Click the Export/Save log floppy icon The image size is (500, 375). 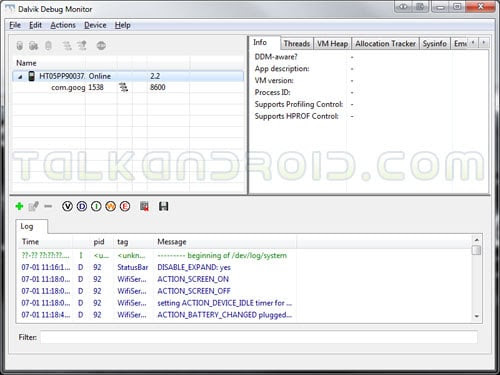(163, 206)
